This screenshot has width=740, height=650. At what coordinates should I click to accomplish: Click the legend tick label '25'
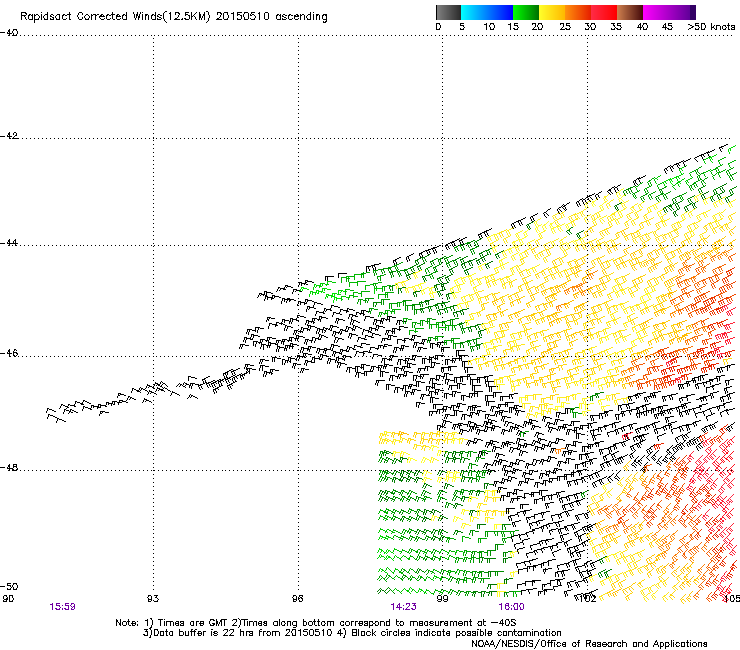click(564, 27)
